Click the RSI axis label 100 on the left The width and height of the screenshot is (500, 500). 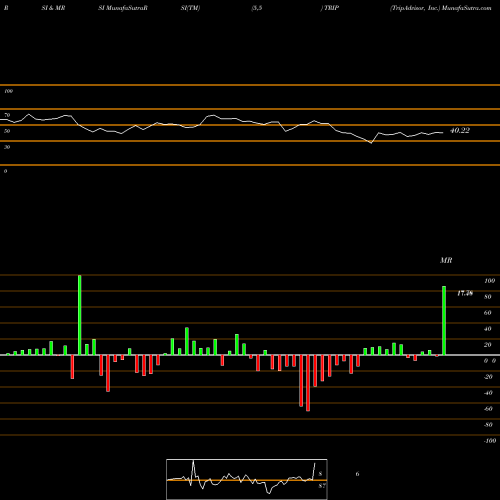coord(8,91)
